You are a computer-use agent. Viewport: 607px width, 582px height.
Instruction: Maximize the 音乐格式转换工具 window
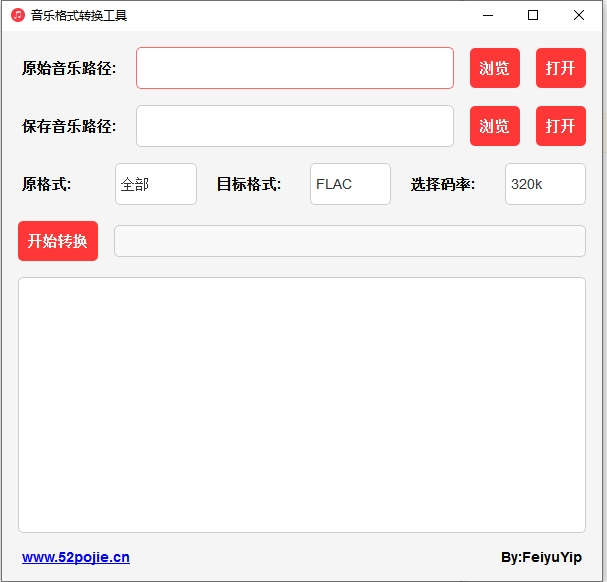533,15
